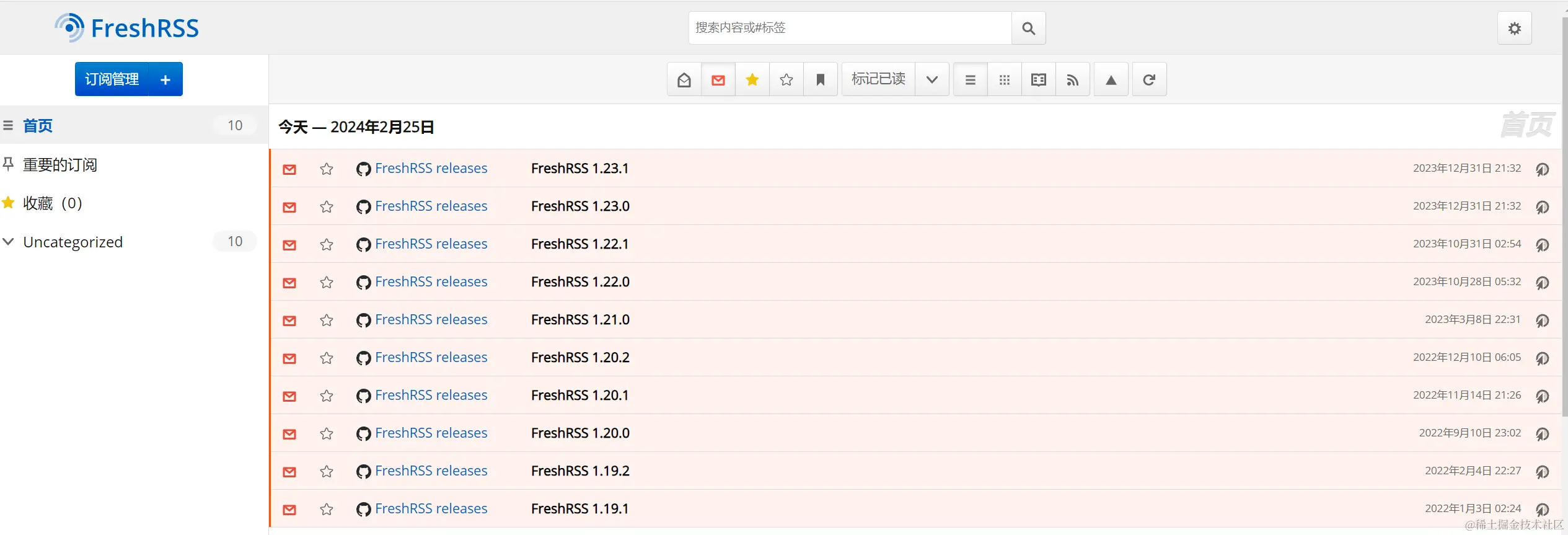Select 收藏 (0) in the sidebar

[53, 203]
